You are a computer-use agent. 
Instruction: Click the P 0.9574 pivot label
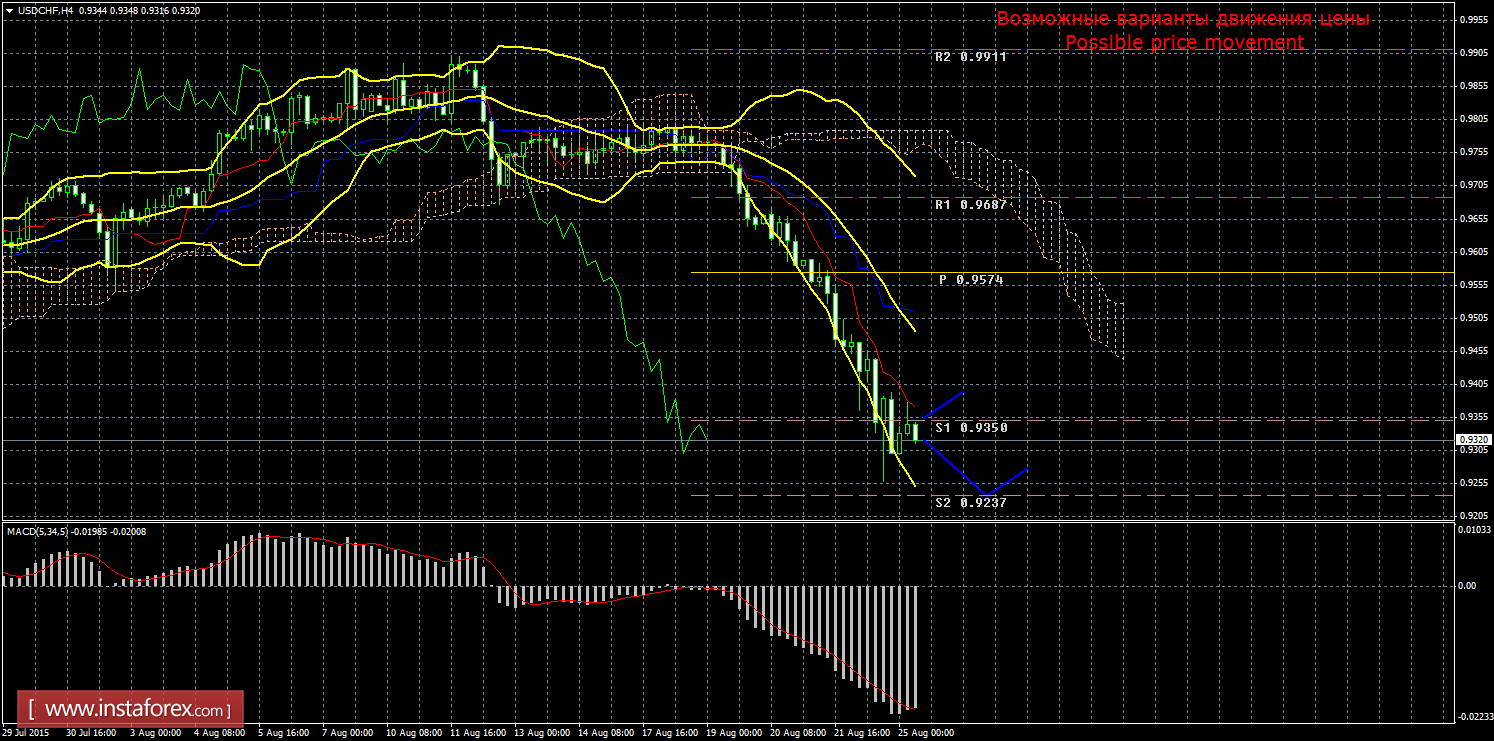(x=970, y=281)
